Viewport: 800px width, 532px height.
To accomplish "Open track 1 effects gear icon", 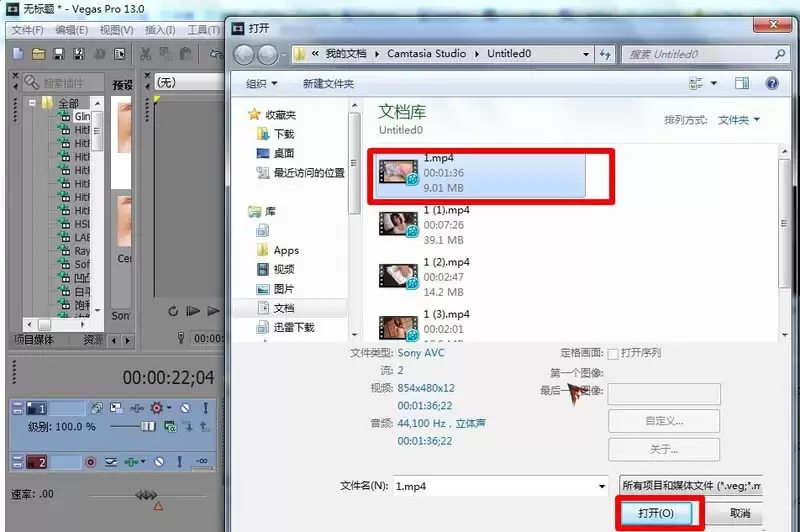I will coord(157,408).
